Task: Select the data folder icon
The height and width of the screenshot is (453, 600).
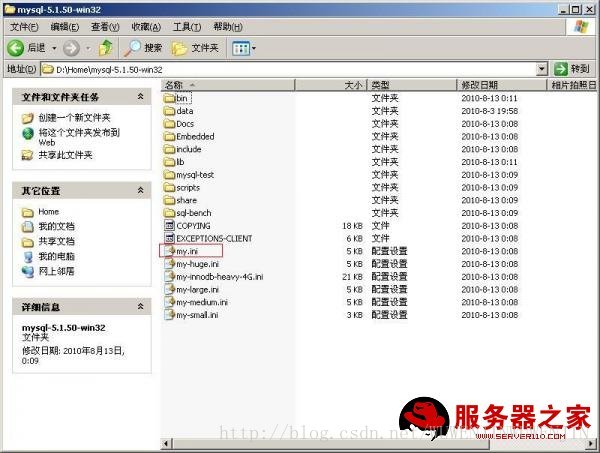Action: coord(170,111)
